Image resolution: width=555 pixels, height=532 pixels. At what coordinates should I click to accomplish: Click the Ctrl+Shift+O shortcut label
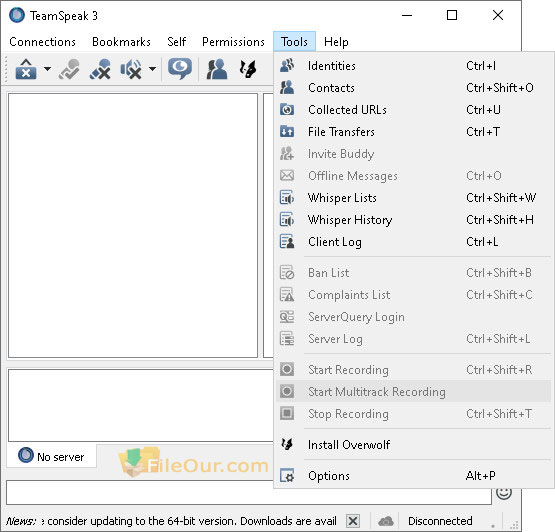tap(499, 88)
